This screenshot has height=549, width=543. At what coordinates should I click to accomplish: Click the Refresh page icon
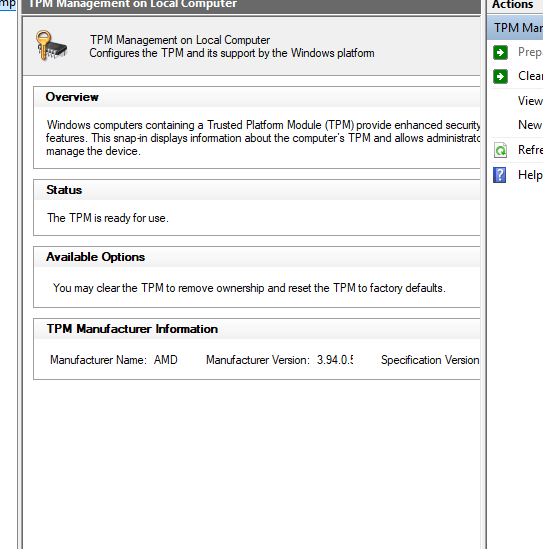[500, 150]
